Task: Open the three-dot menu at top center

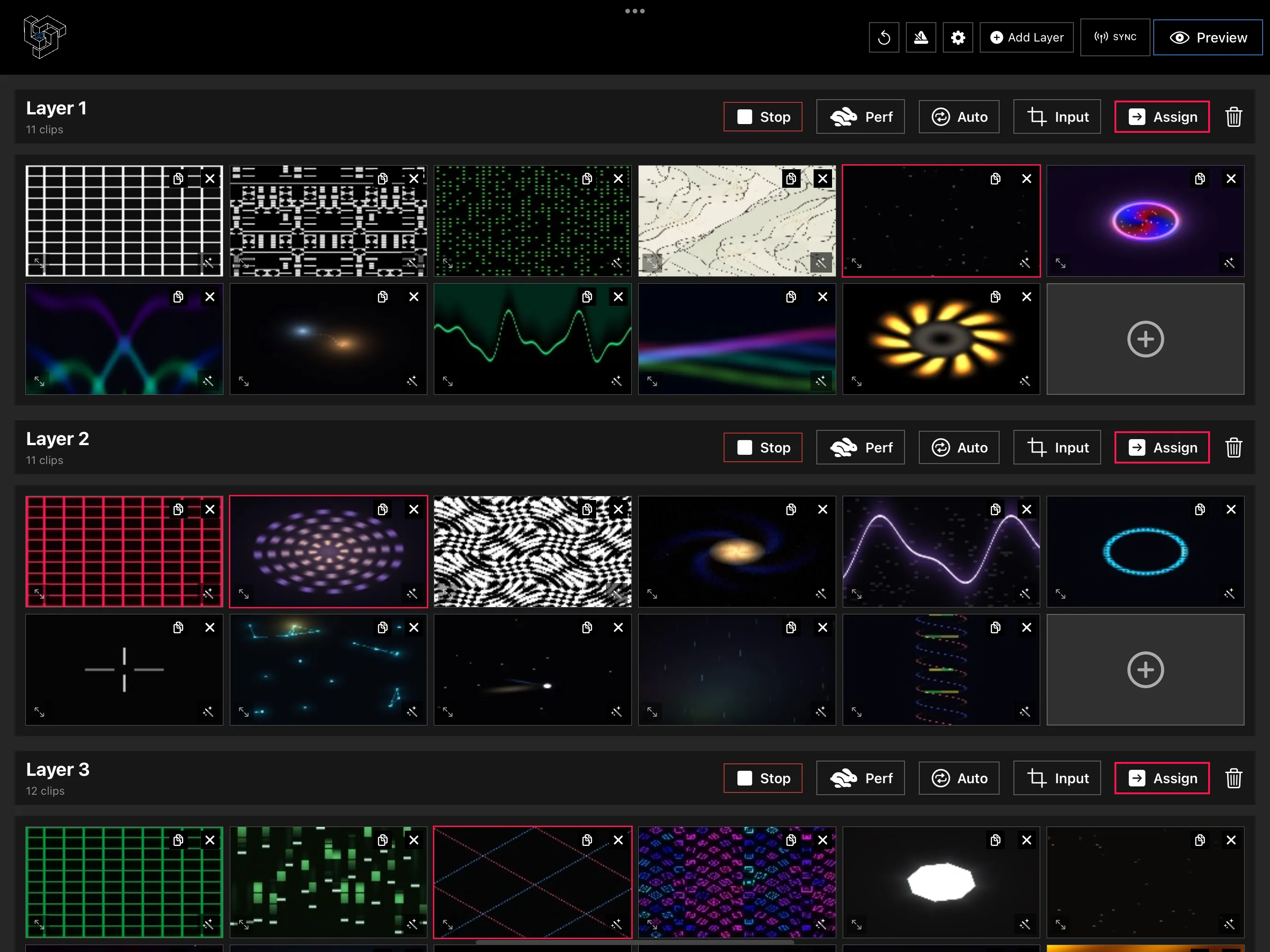Action: pyautogui.click(x=635, y=11)
